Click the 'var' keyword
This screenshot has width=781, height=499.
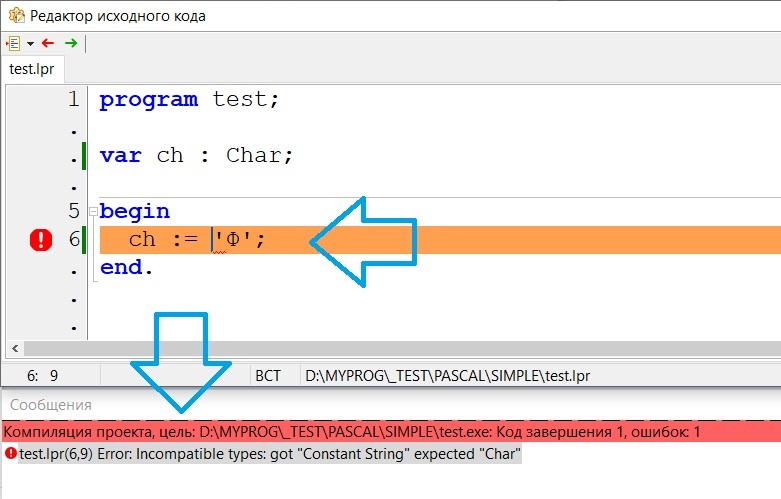coord(120,155)
